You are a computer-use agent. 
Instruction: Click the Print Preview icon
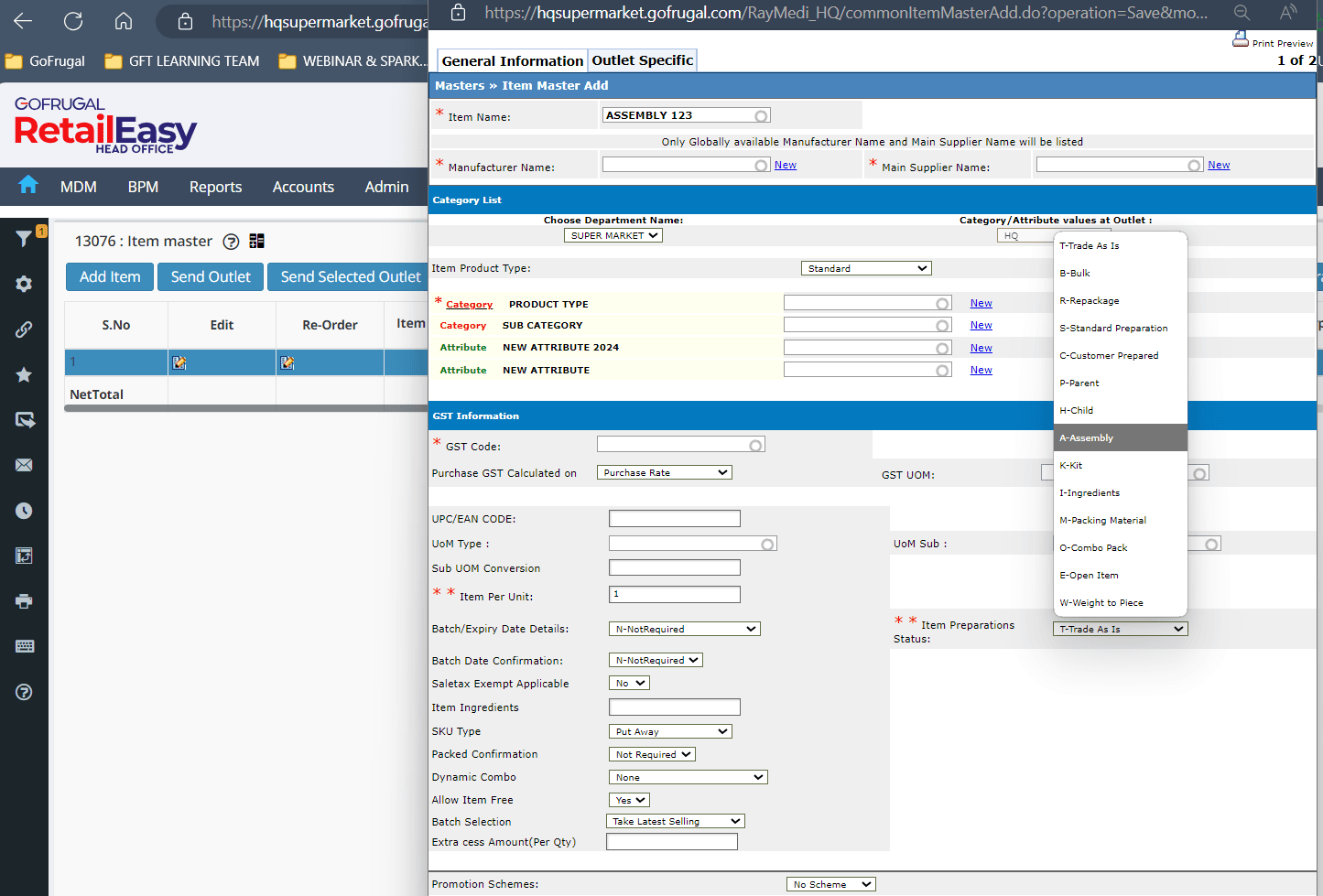[1241, 39]
